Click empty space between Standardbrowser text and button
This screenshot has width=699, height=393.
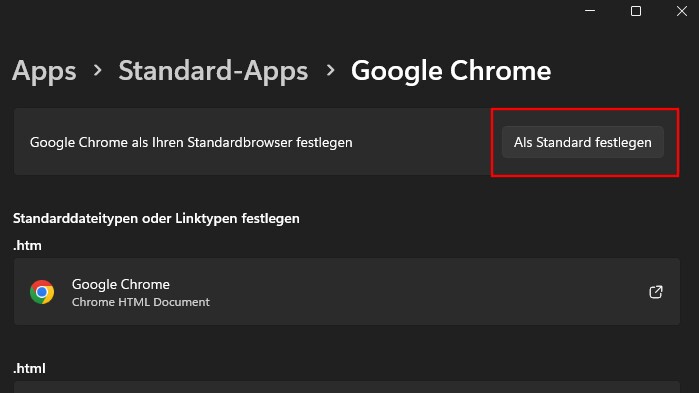pos(424,142)
